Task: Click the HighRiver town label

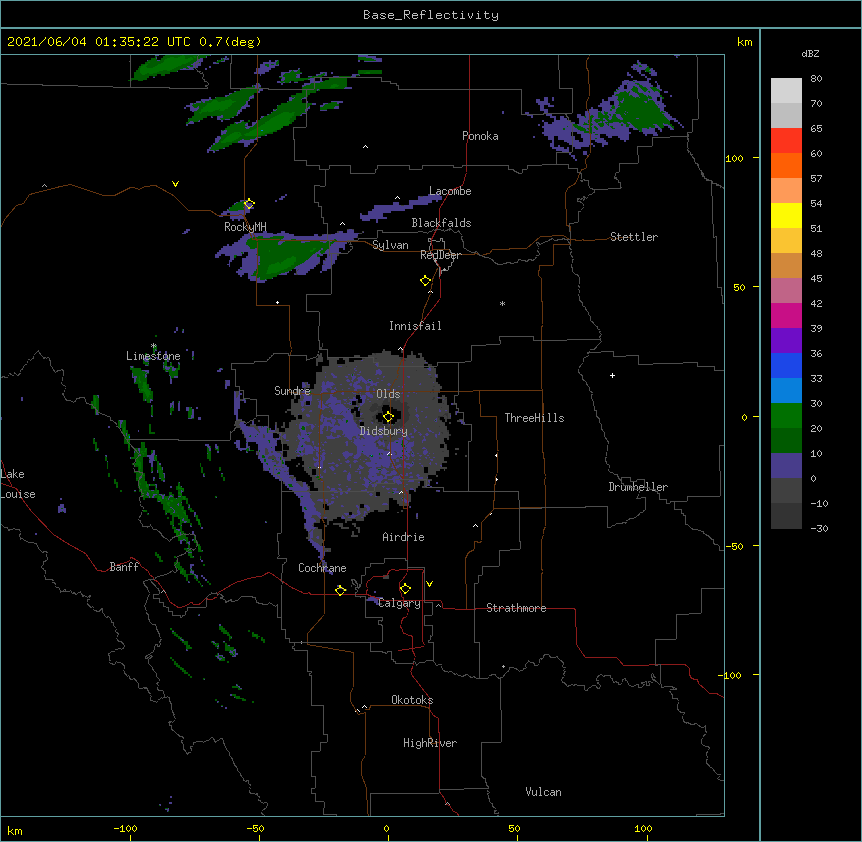Action: (x=430, y=743)
